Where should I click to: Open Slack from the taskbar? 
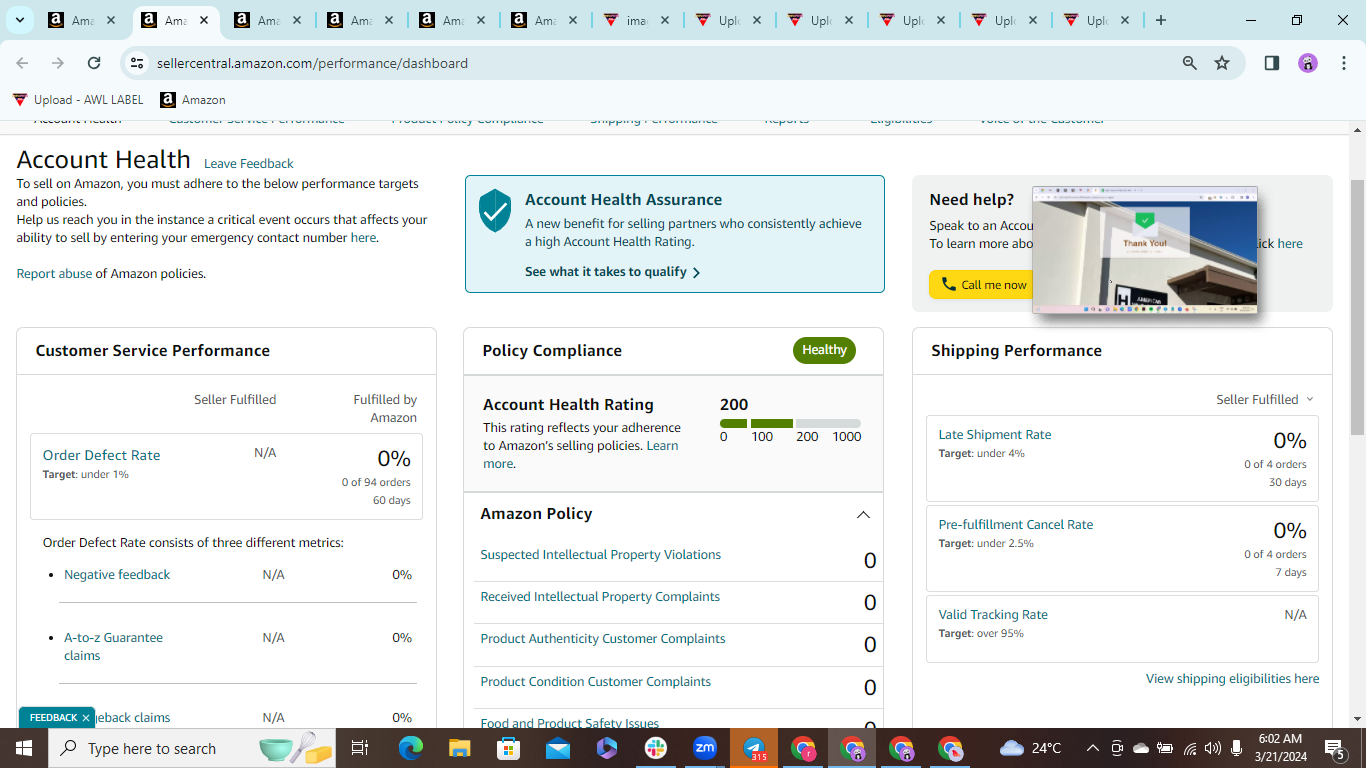pos(656,748)
